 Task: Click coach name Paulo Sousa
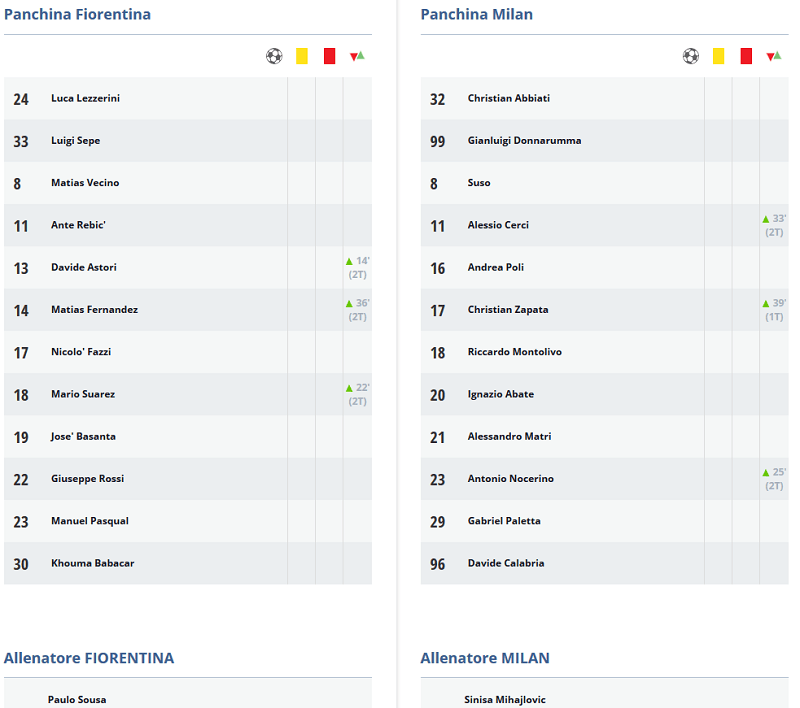tap(77, 699)
